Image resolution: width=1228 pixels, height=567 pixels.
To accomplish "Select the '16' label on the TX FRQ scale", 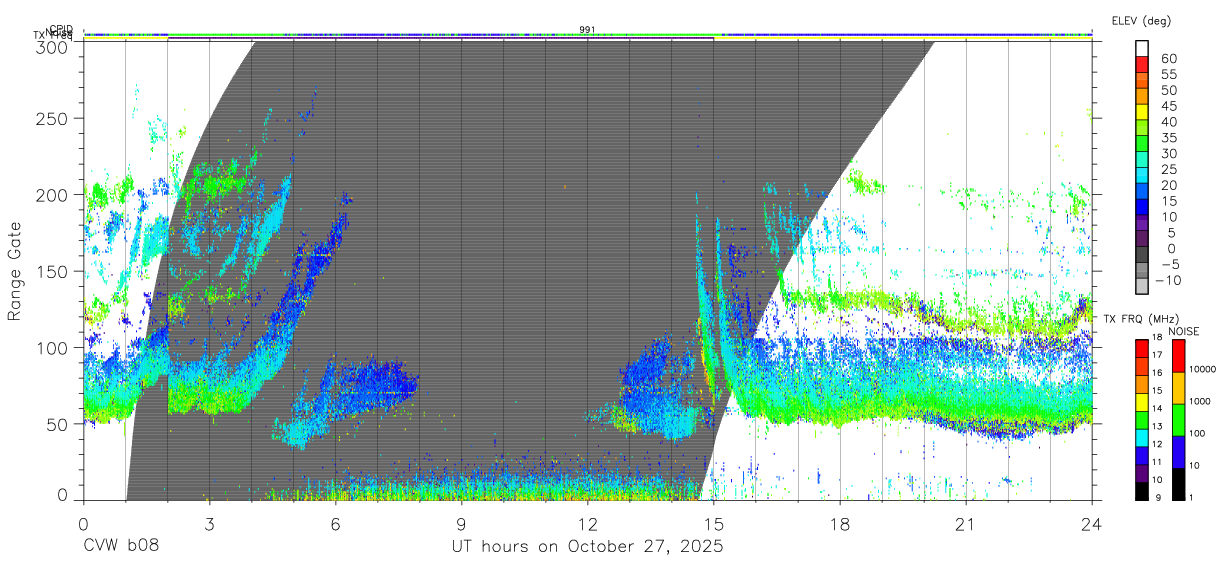I will 1157,372.
